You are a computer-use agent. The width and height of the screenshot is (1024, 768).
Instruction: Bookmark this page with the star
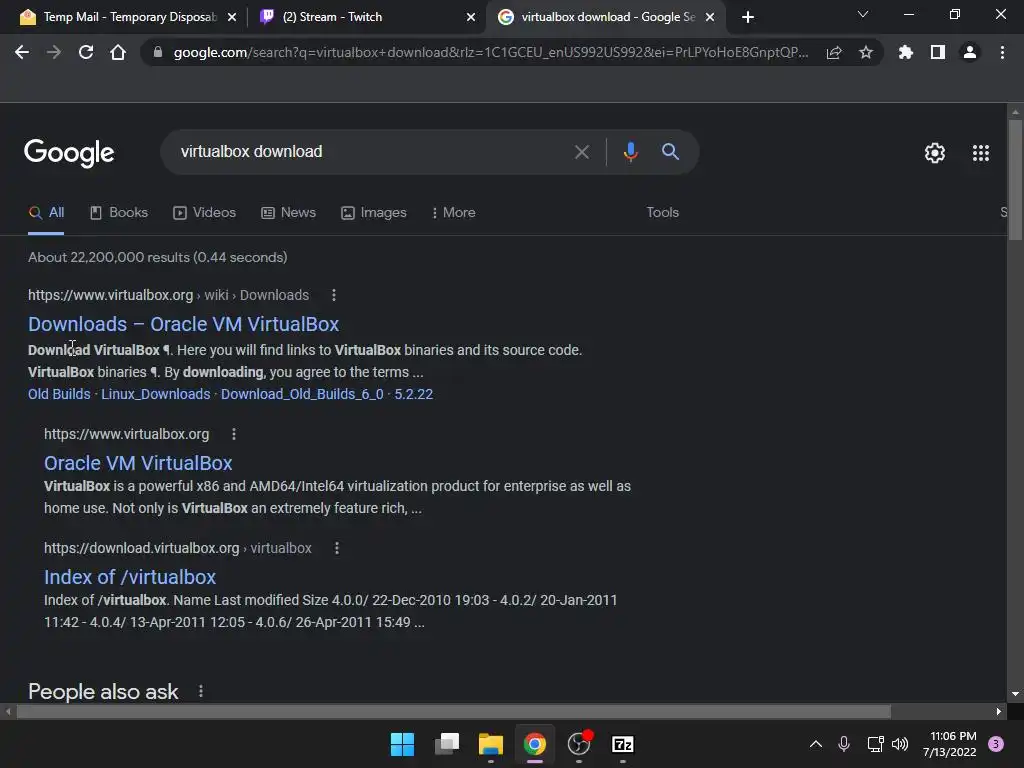pos(866,52)
